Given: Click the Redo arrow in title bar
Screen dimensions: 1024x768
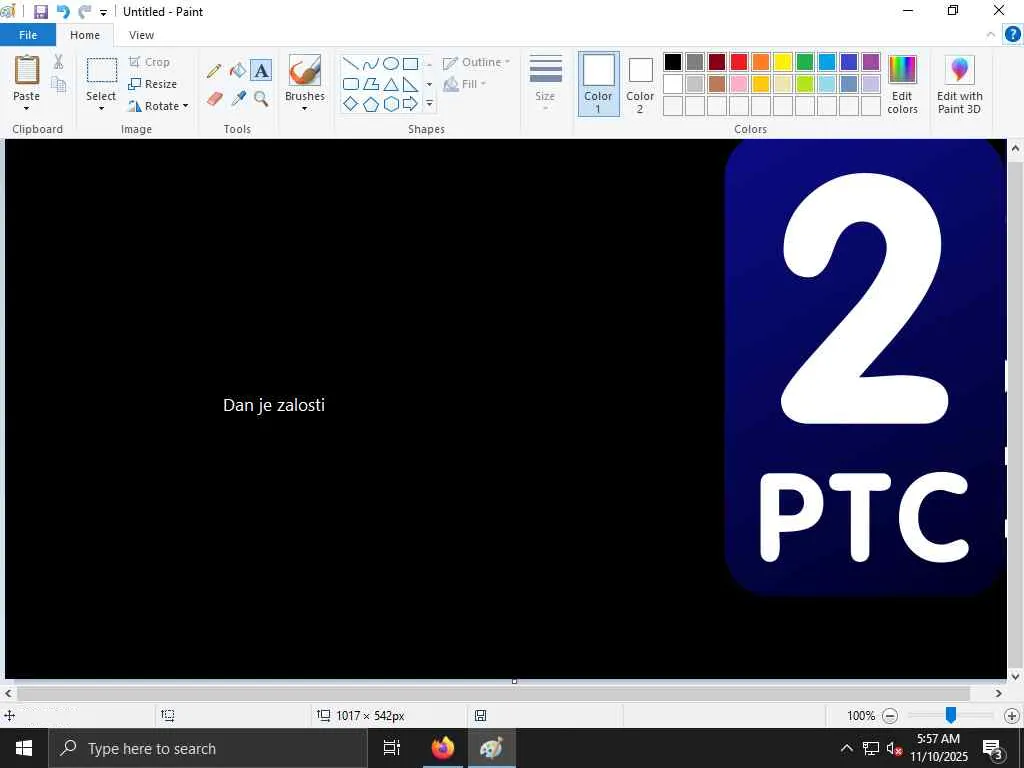Looking at the screenshot, I should [85, 12].
